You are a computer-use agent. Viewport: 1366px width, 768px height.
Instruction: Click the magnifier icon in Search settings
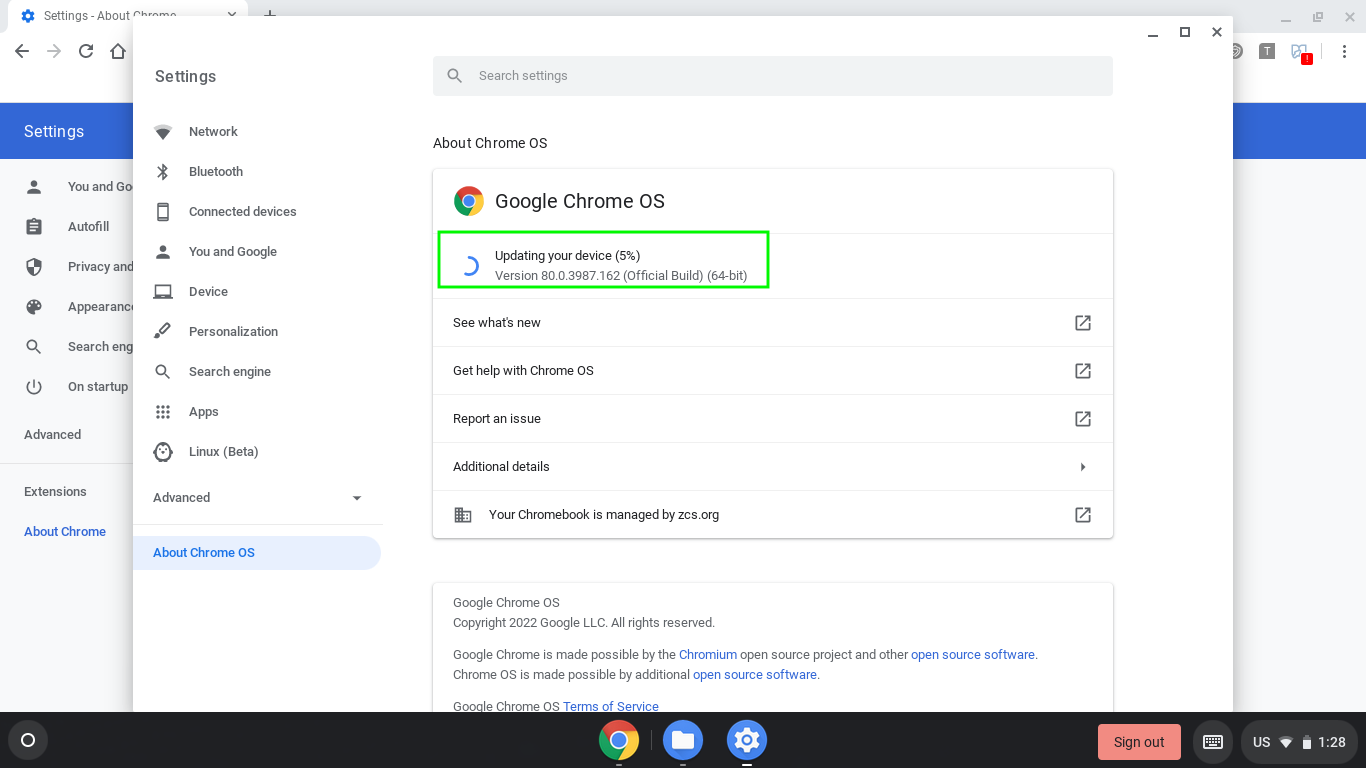pos(455,76)
